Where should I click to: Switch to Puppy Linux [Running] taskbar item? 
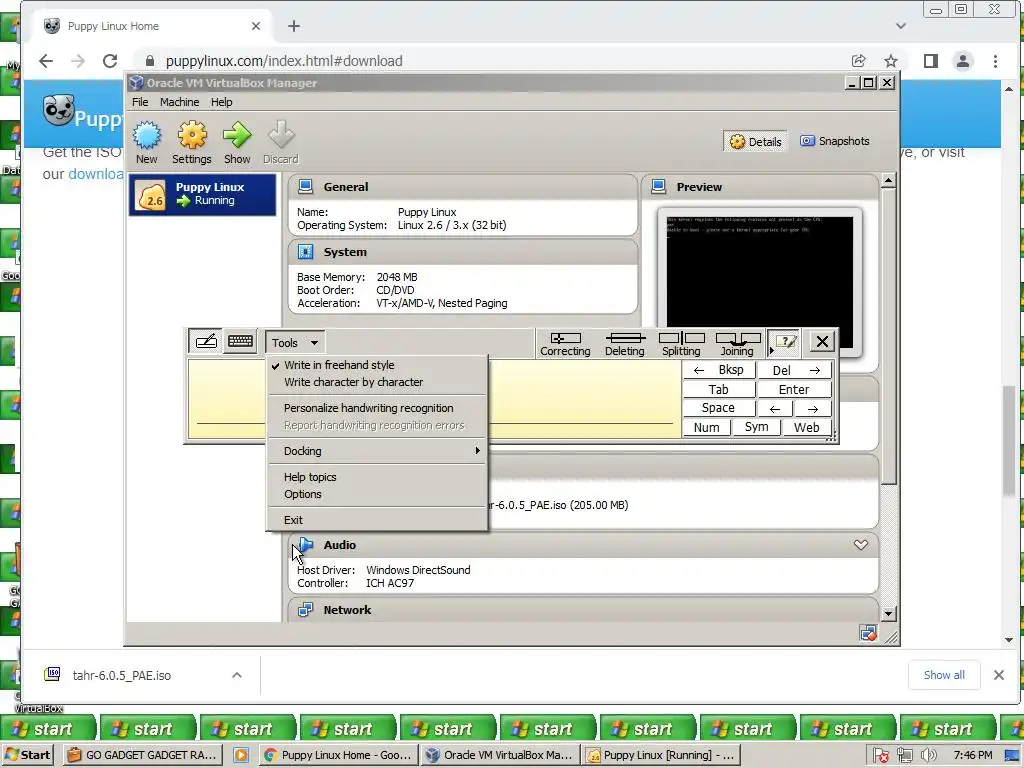661,755
